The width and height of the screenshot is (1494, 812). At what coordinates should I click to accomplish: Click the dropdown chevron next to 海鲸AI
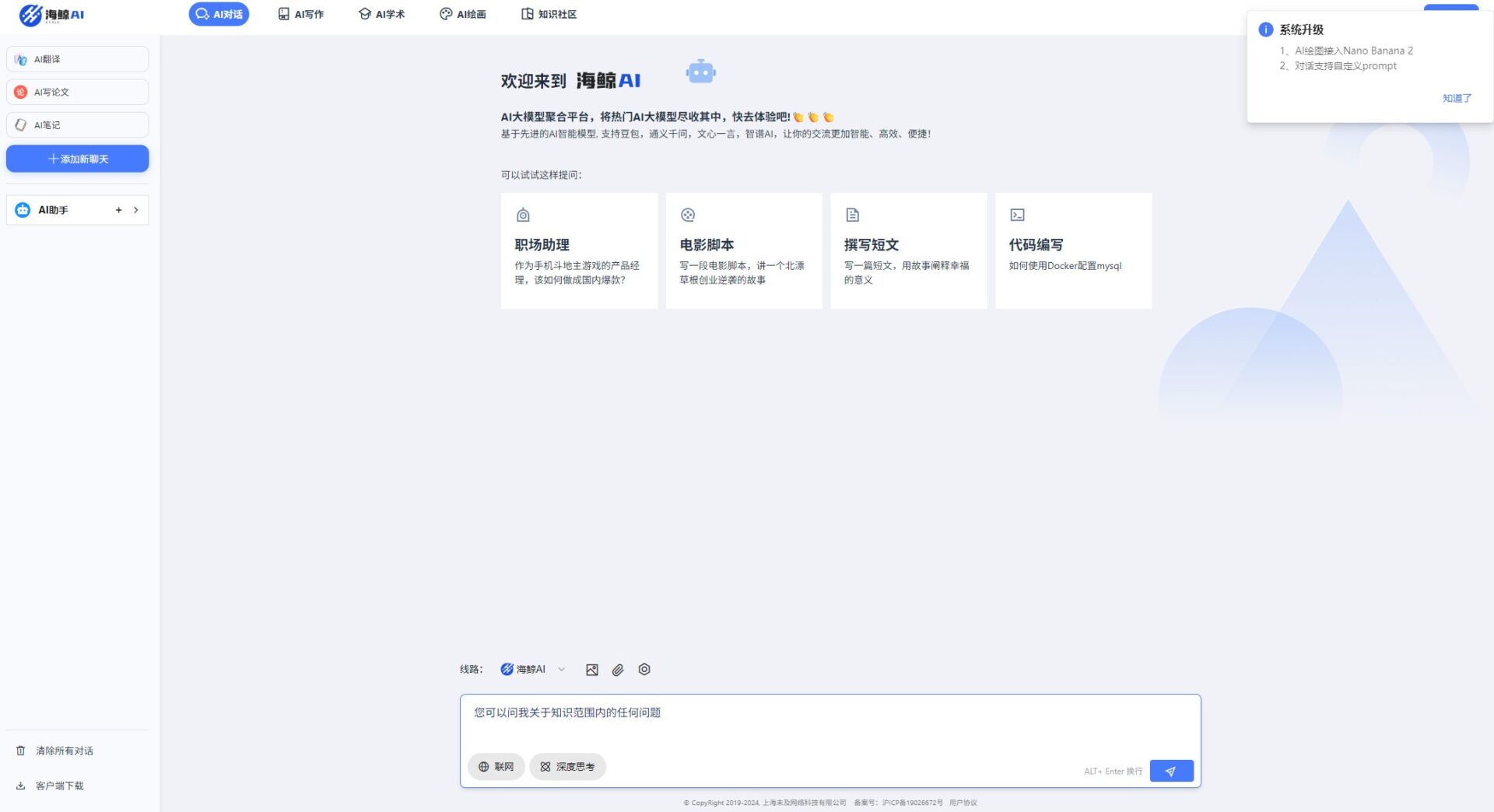point(562,669)
